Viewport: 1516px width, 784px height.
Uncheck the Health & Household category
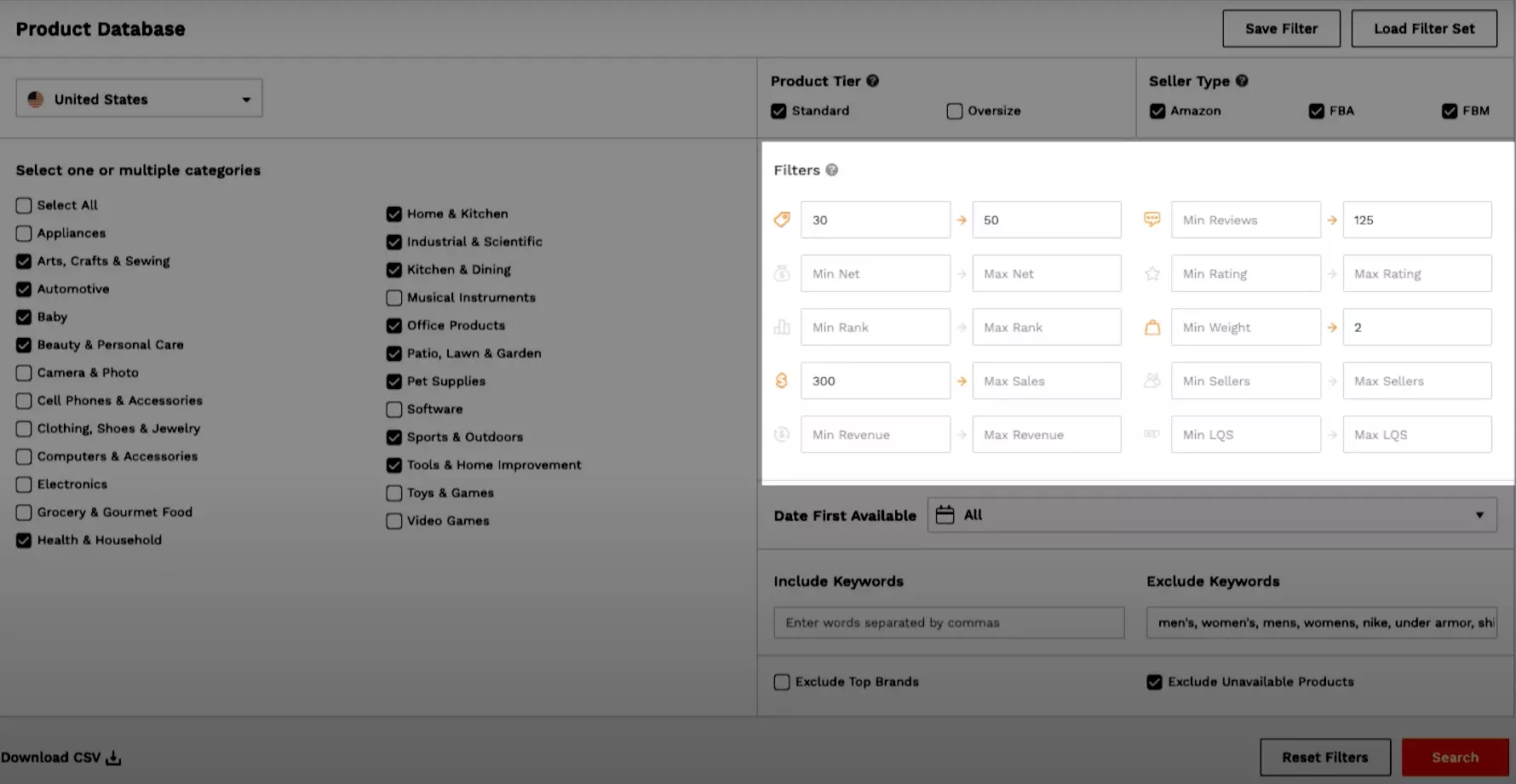tap(24, 541)
